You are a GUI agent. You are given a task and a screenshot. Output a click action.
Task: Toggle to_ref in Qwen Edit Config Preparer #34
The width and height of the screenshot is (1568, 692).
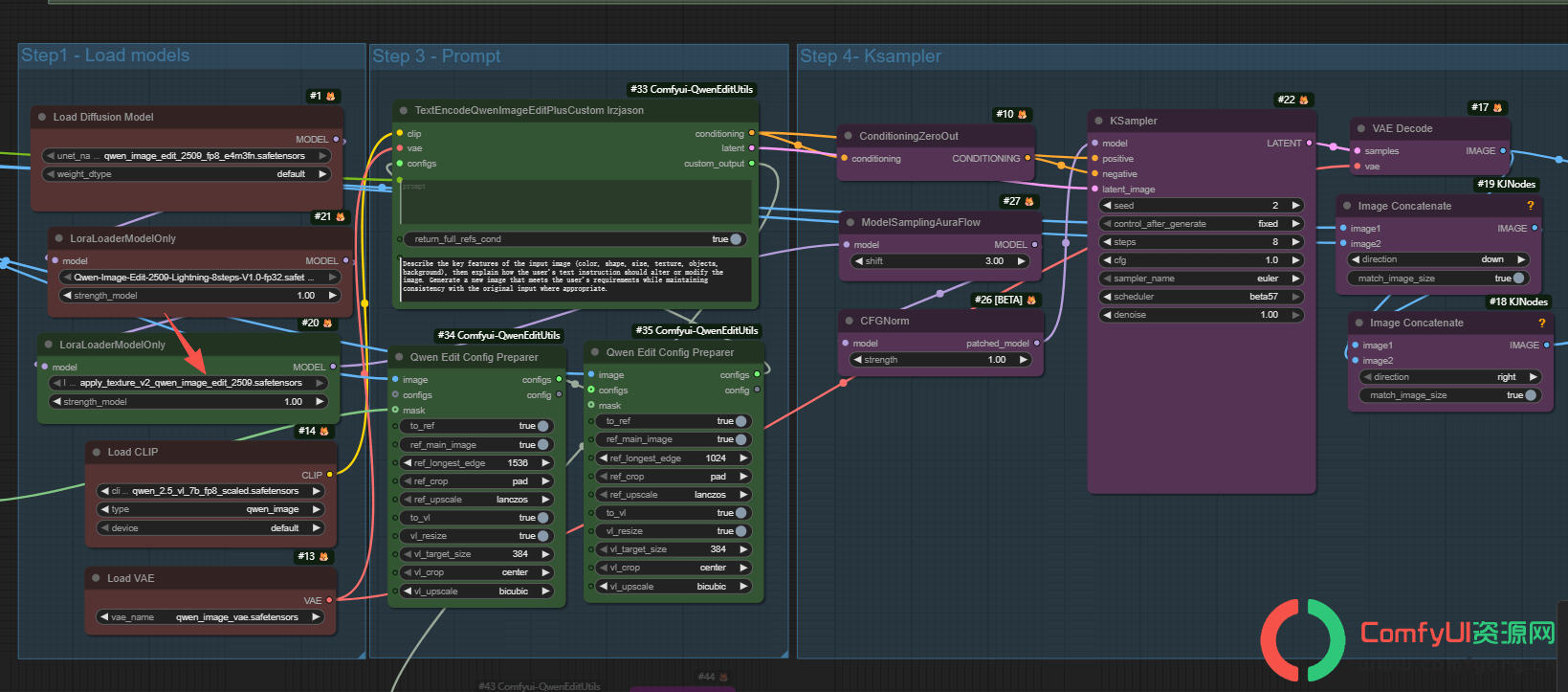542,426
